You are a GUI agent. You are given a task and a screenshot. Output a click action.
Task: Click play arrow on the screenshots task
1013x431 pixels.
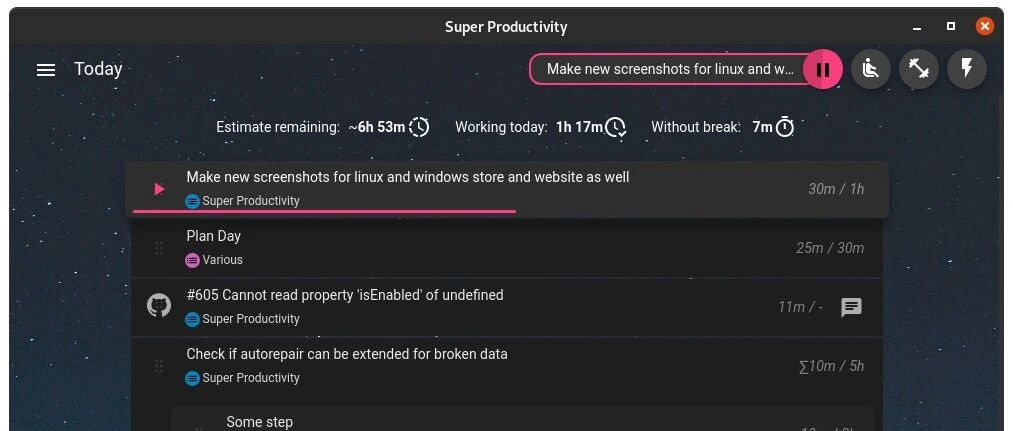159,189
